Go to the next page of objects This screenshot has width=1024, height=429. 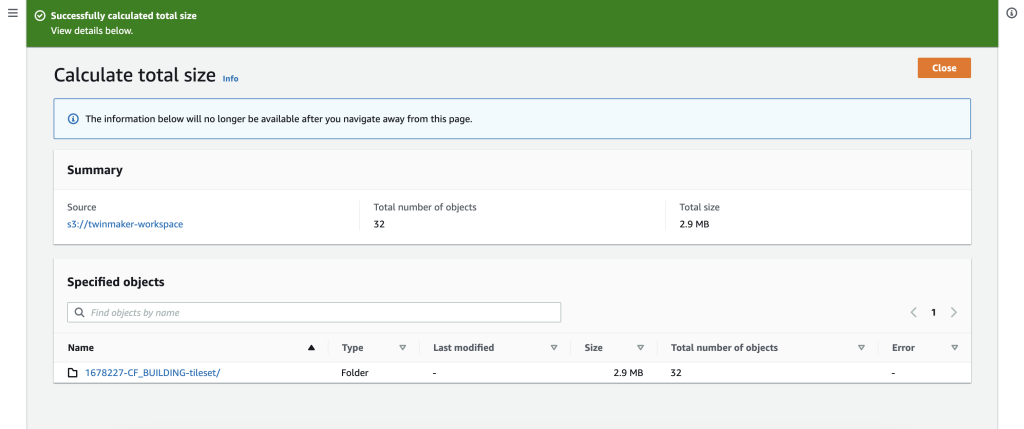(x=954, y=312)
